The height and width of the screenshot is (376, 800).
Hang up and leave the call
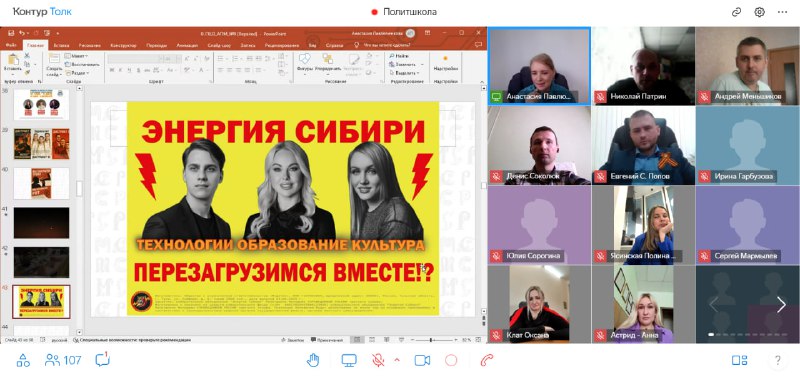pos(487,361)
